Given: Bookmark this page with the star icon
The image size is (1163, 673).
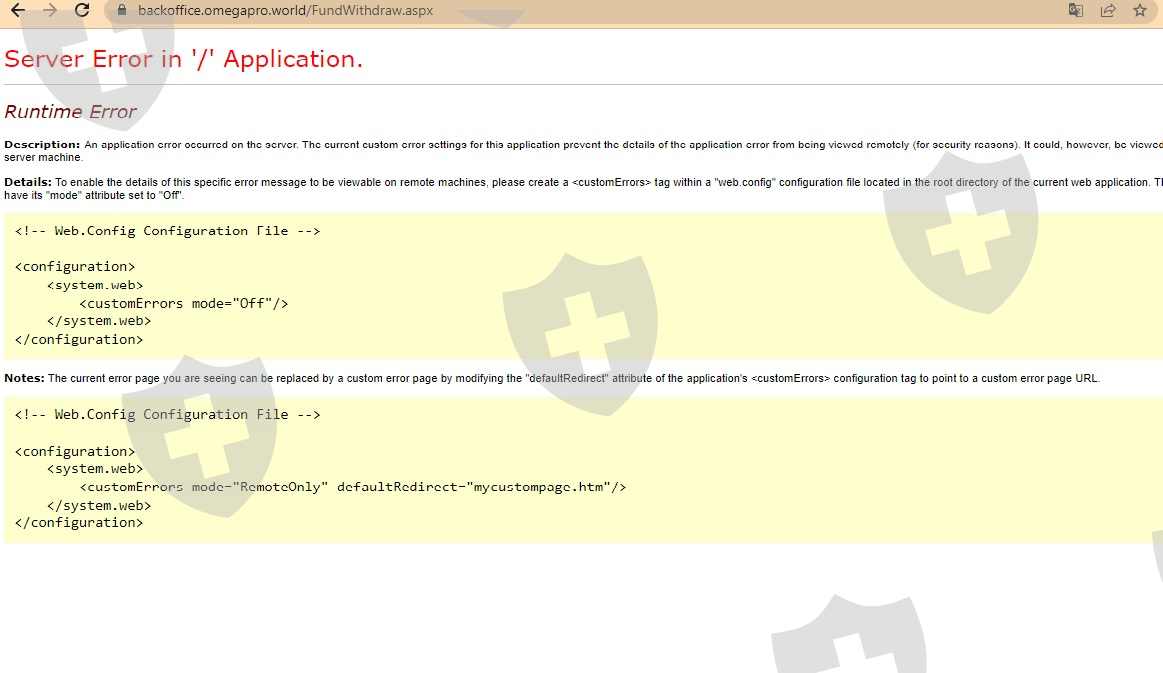Looking at the screenshot, I should tap(1139, 11).
